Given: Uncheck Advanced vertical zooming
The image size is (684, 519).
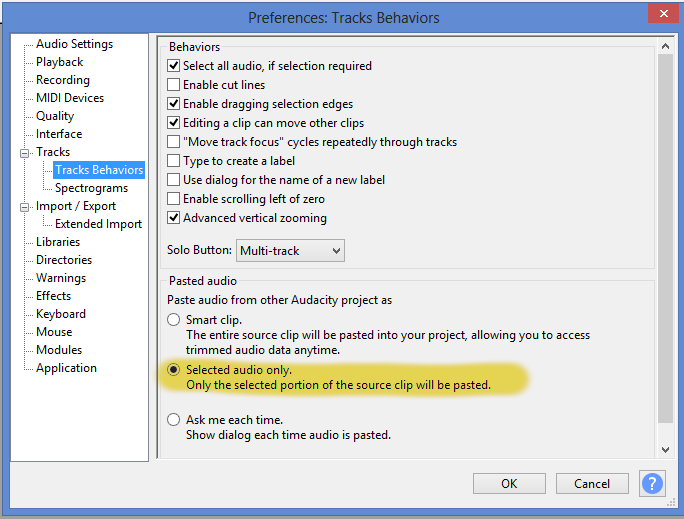Looking at the screenshot, I should (174, 218).
